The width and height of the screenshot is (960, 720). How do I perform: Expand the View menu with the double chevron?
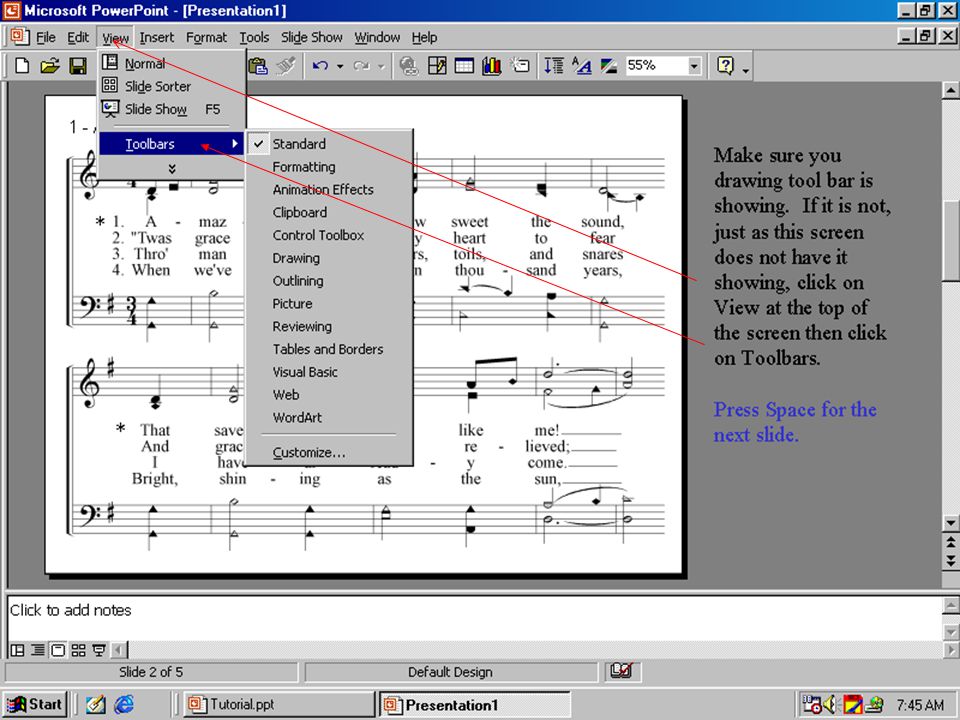[x=172, y=169]
